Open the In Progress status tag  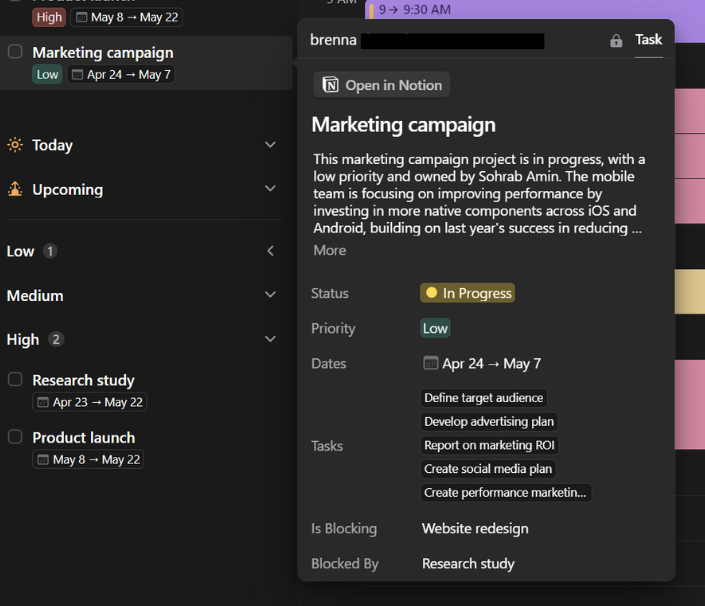pos(467,293)
